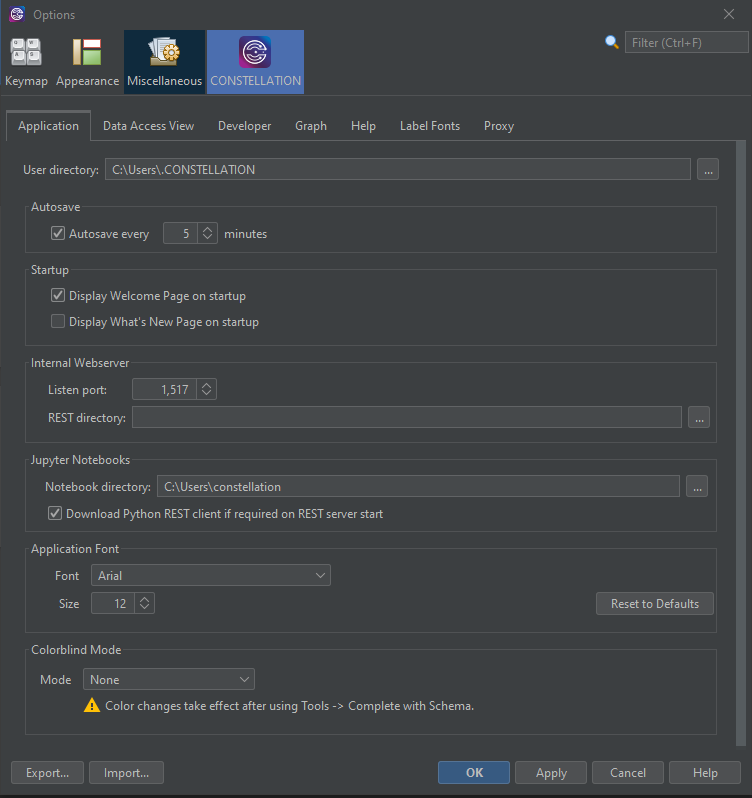Switch to the Help tab
The image size is (752, 798).
tap(363, 126)
